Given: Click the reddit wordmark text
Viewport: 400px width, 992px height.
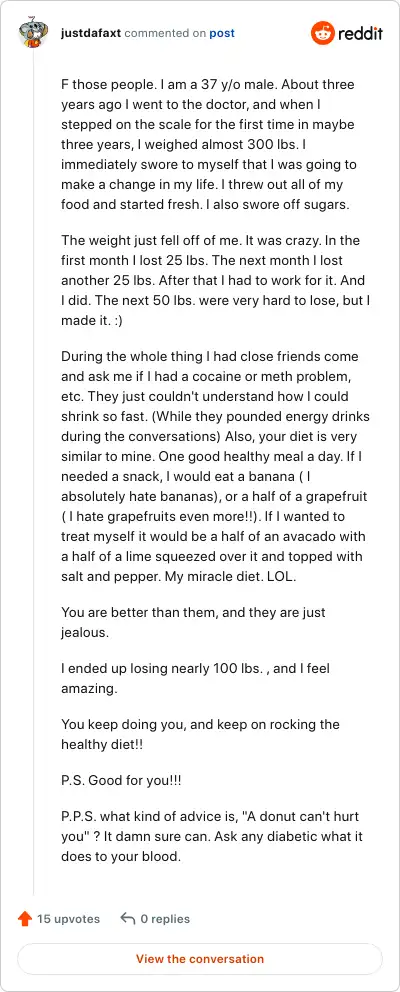Looking at the screenshot, I should click(360, 34).
